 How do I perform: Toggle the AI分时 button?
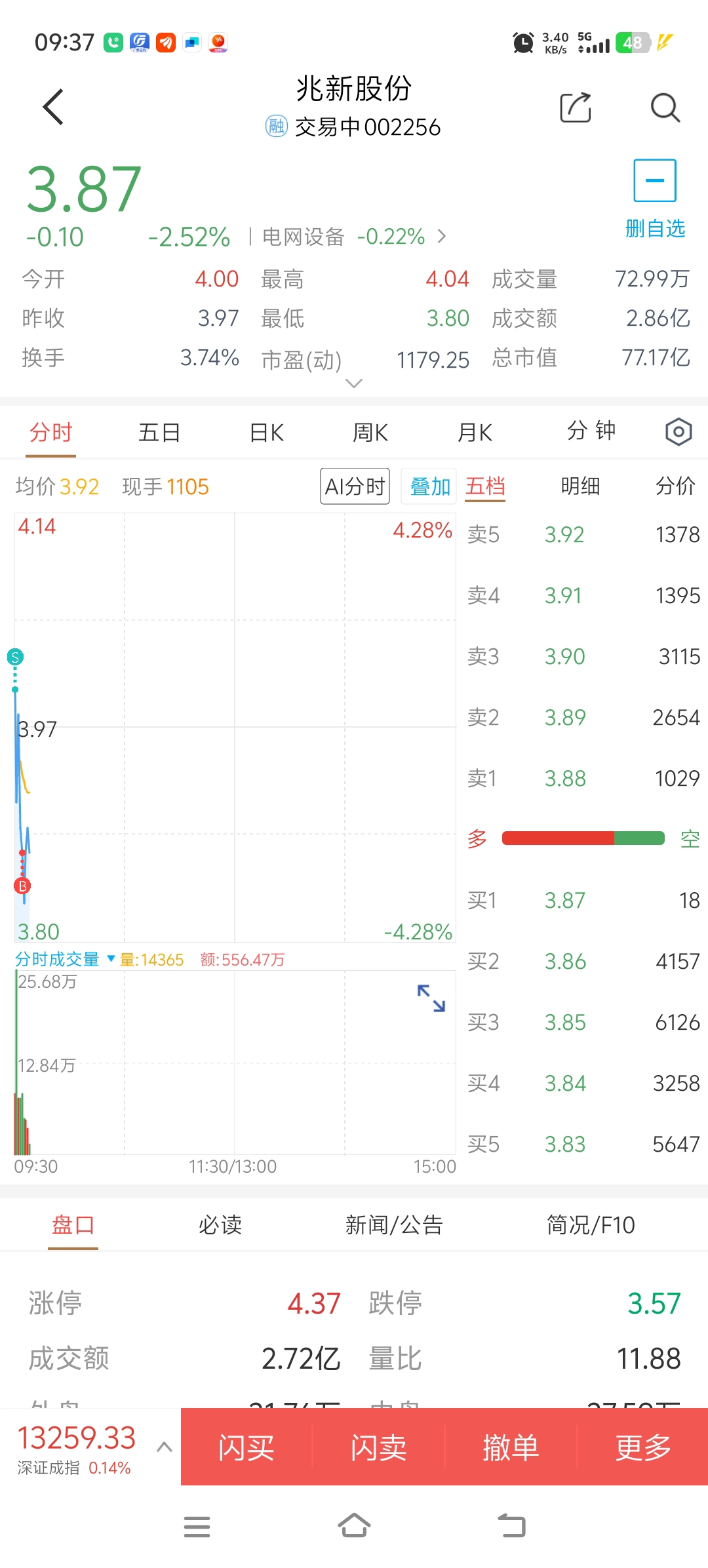[355, 486]
